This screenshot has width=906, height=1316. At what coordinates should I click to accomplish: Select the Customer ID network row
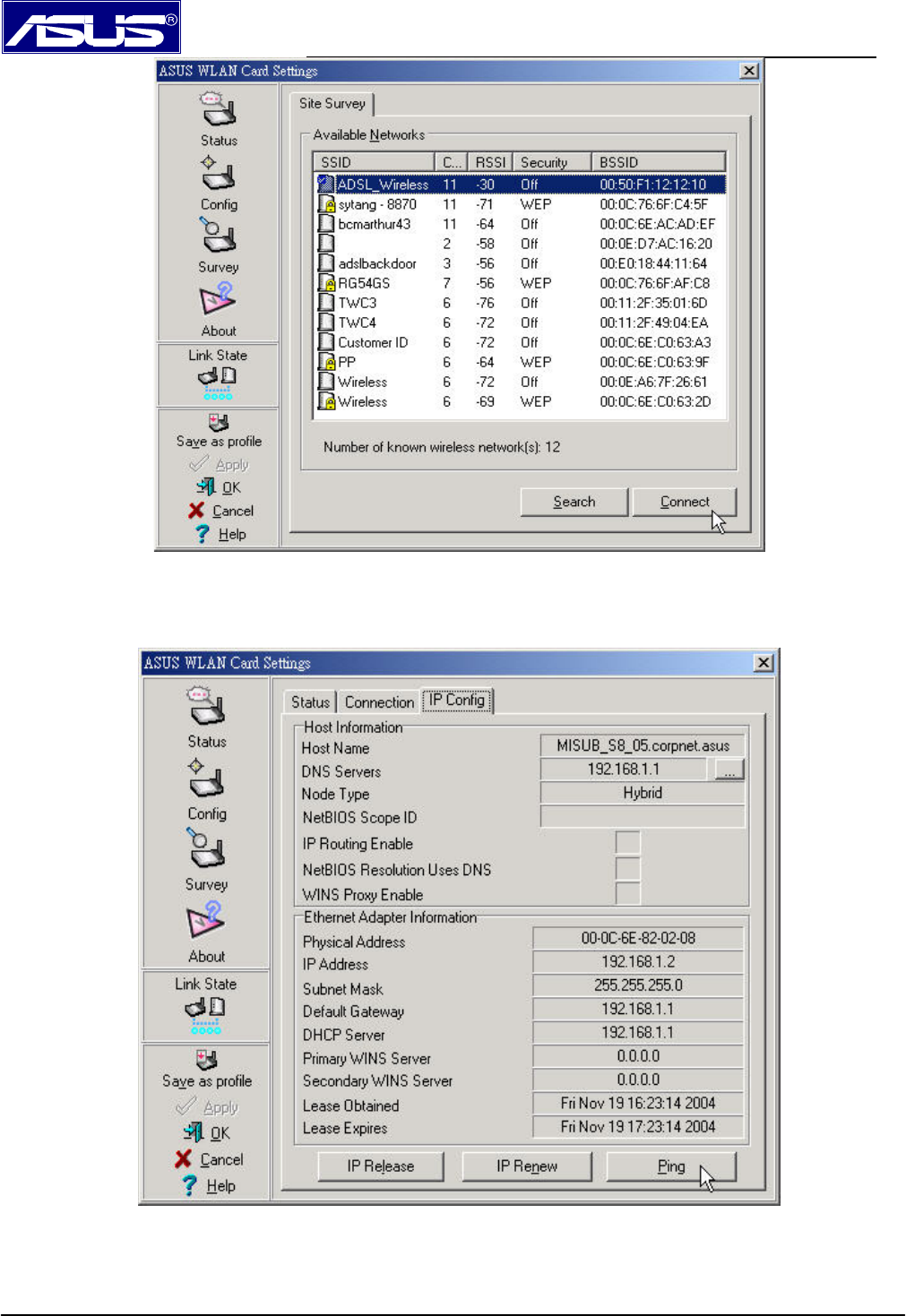pos(521,342)
